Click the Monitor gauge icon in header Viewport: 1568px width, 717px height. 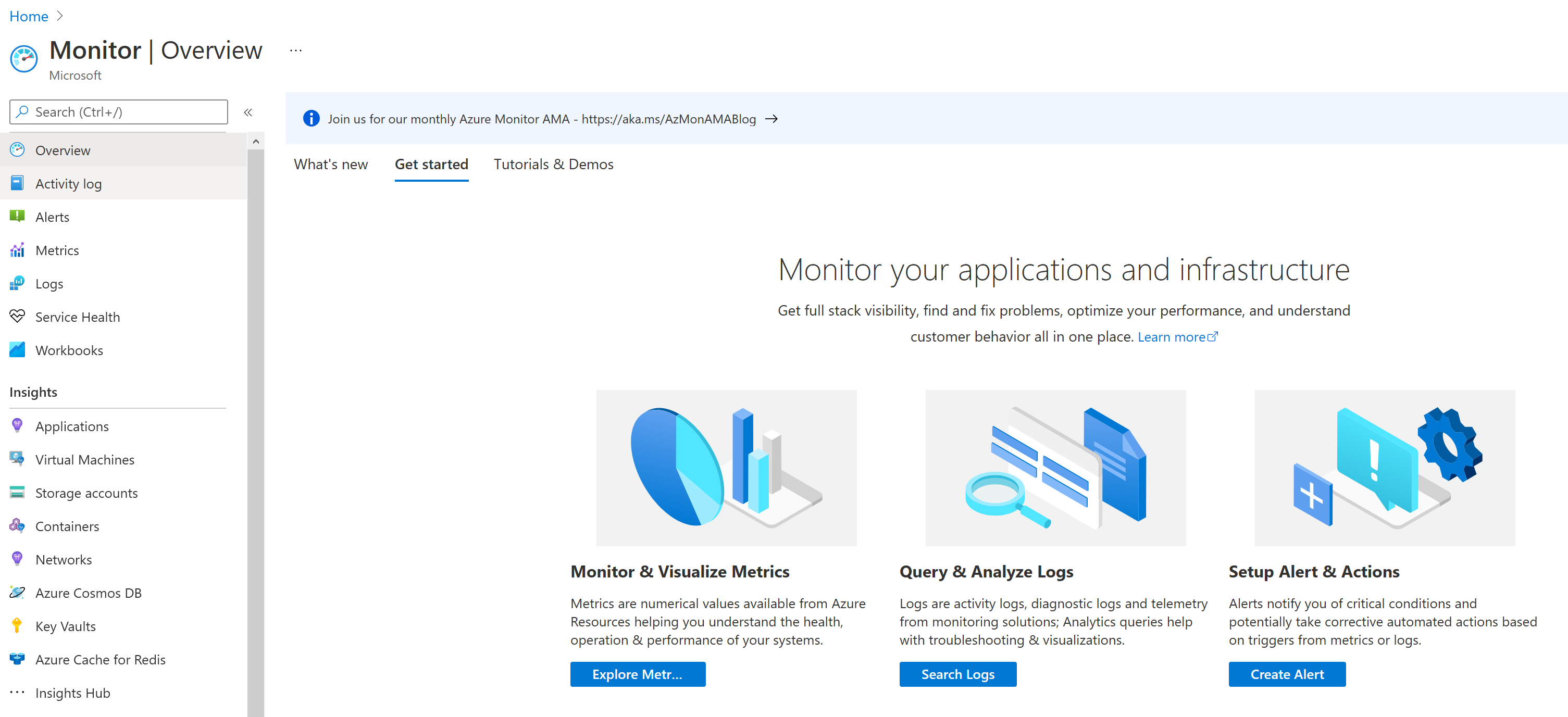(24, 59)
